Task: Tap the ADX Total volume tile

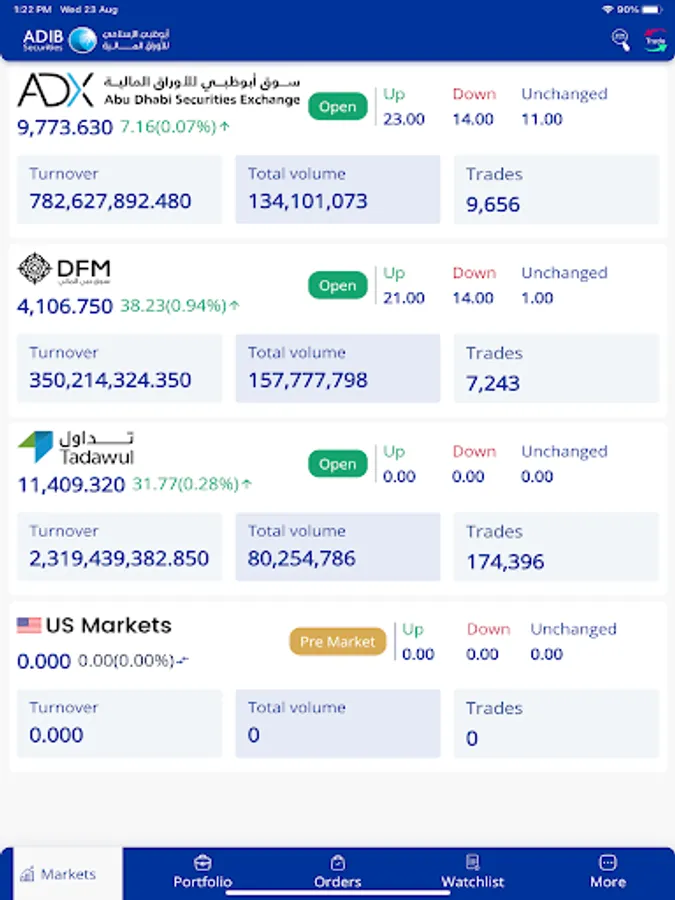Action: pyautogui.click(x=337, y=190)
